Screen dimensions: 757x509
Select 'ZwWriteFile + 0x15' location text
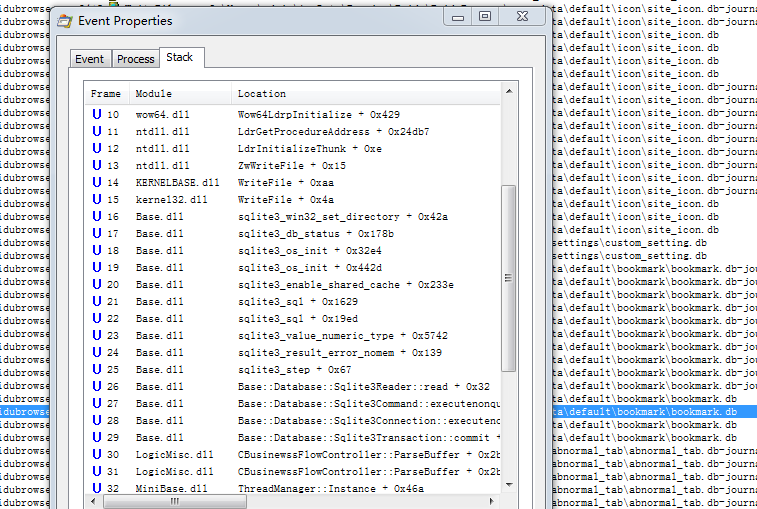point(292,166)
